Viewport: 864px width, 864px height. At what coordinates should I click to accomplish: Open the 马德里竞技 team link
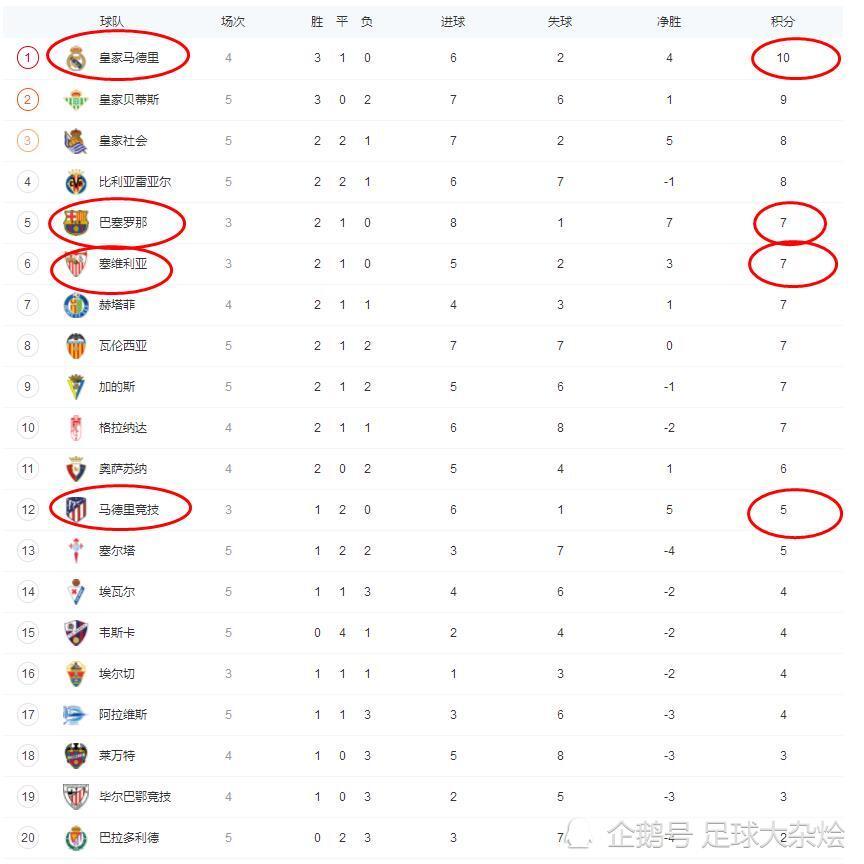coord(129,510)
